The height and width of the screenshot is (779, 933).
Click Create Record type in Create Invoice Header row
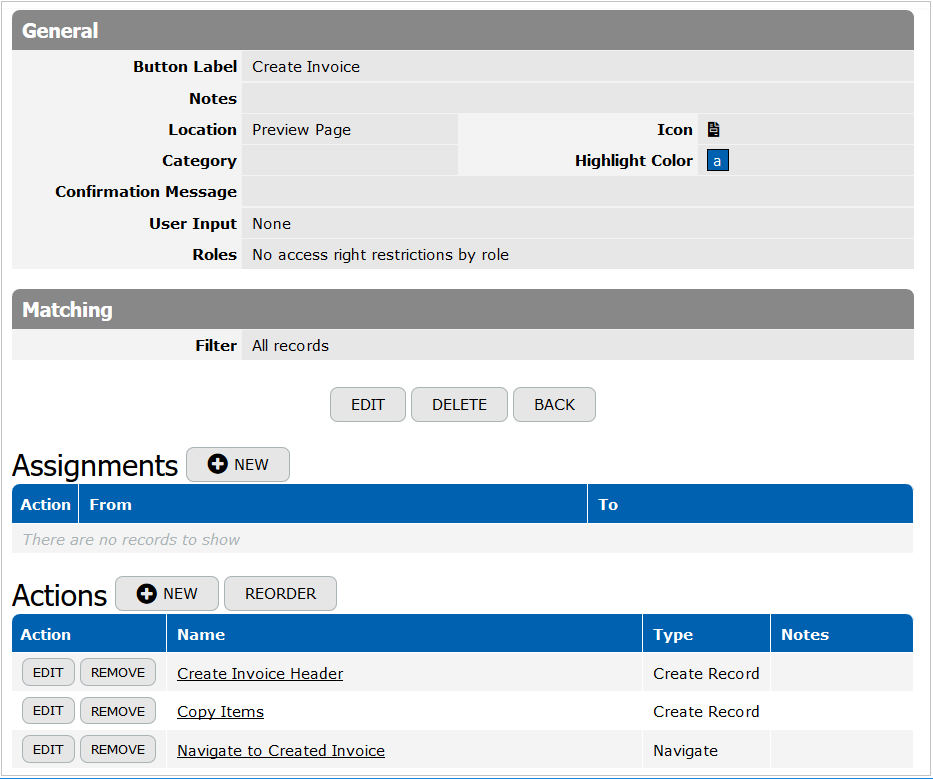coord(706,674)
